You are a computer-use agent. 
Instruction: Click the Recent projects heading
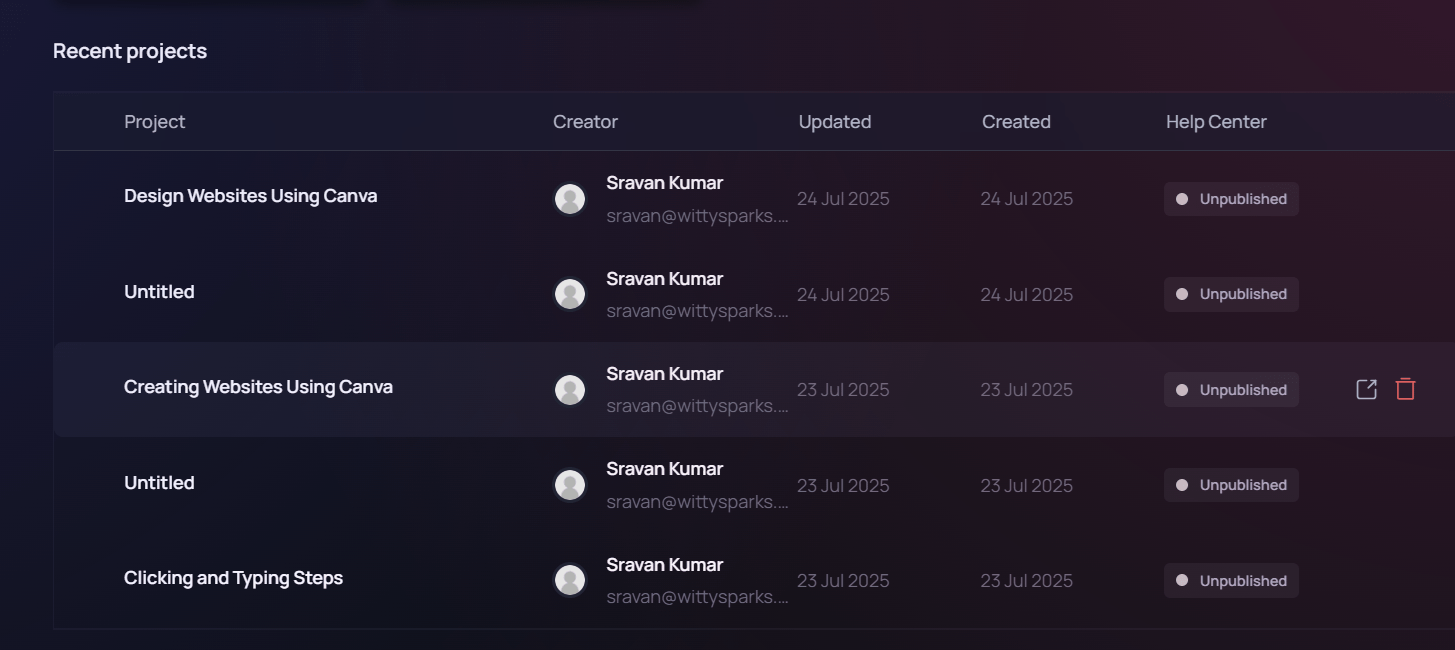click(x=130, y=51)
